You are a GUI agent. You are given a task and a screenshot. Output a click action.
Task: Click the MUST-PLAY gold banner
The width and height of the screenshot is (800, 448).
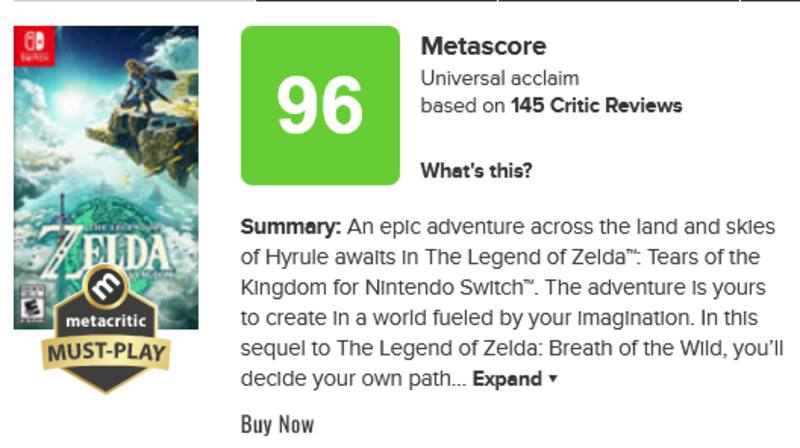106,353
